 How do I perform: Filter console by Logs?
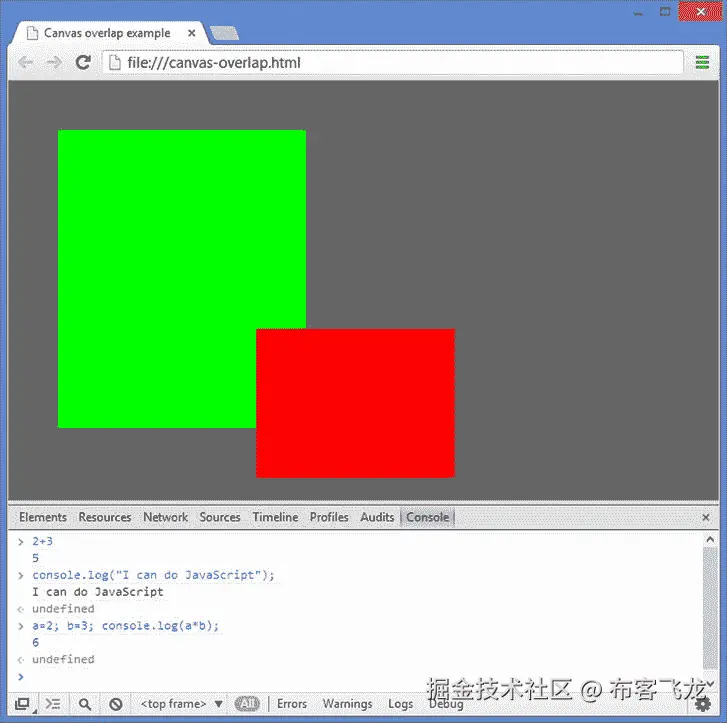[401, 704]
